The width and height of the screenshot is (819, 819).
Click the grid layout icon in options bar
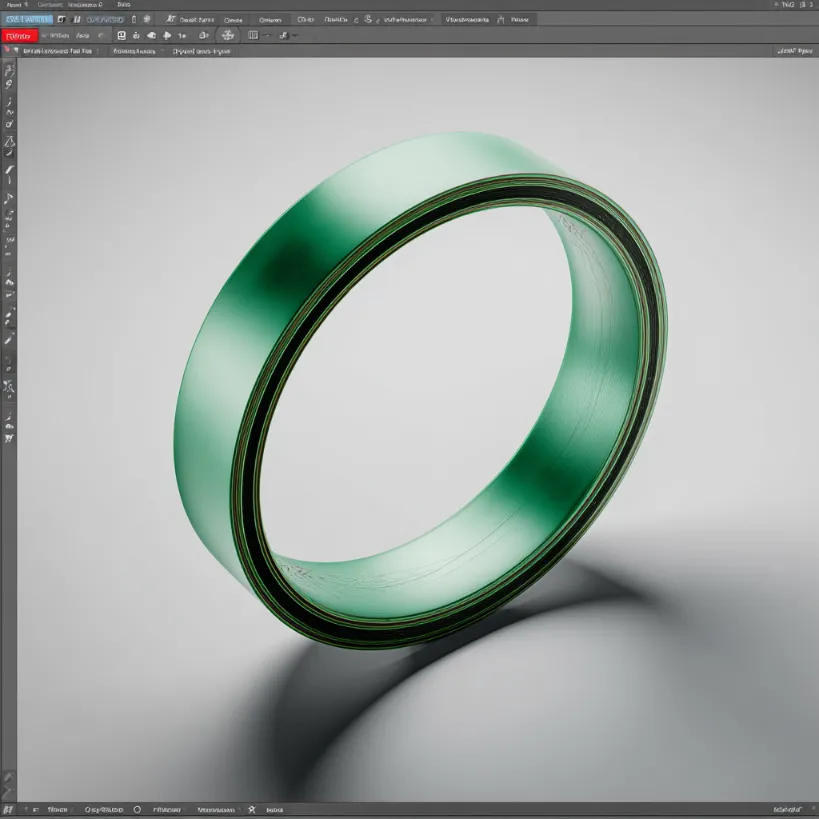click(x=252, y=35)
